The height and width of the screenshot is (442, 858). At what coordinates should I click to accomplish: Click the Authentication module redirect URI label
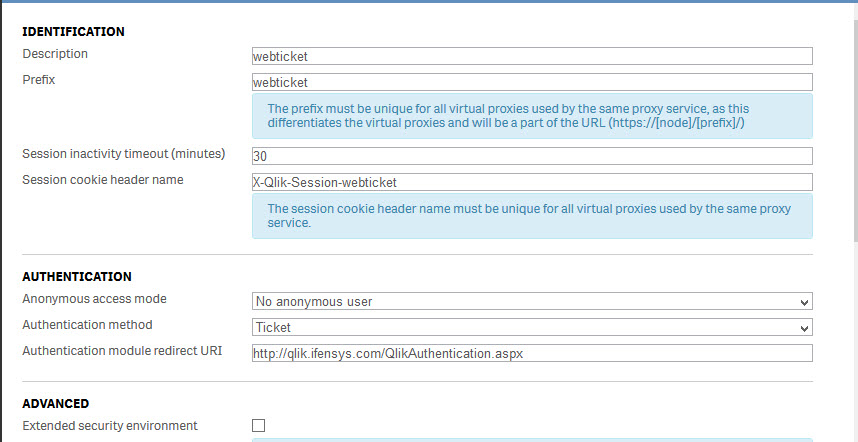coord(122,351)
